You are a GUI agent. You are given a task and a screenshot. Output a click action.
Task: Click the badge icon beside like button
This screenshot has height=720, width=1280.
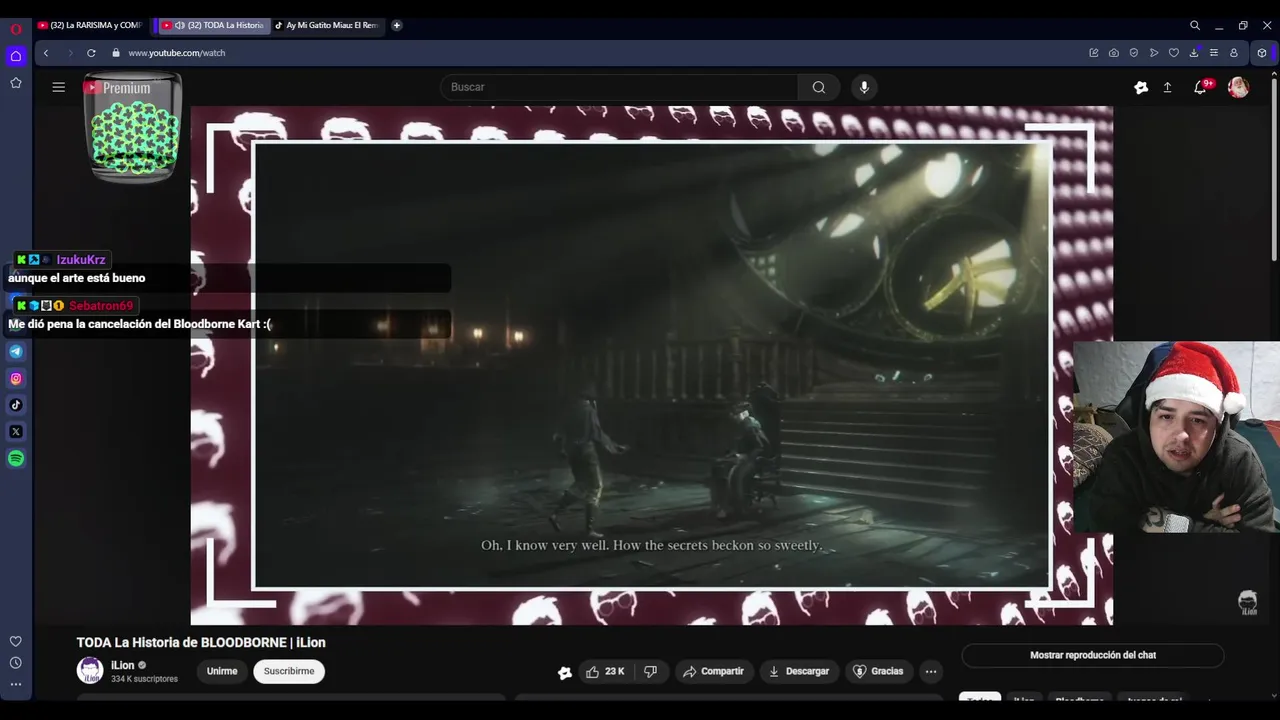(565, 672)
